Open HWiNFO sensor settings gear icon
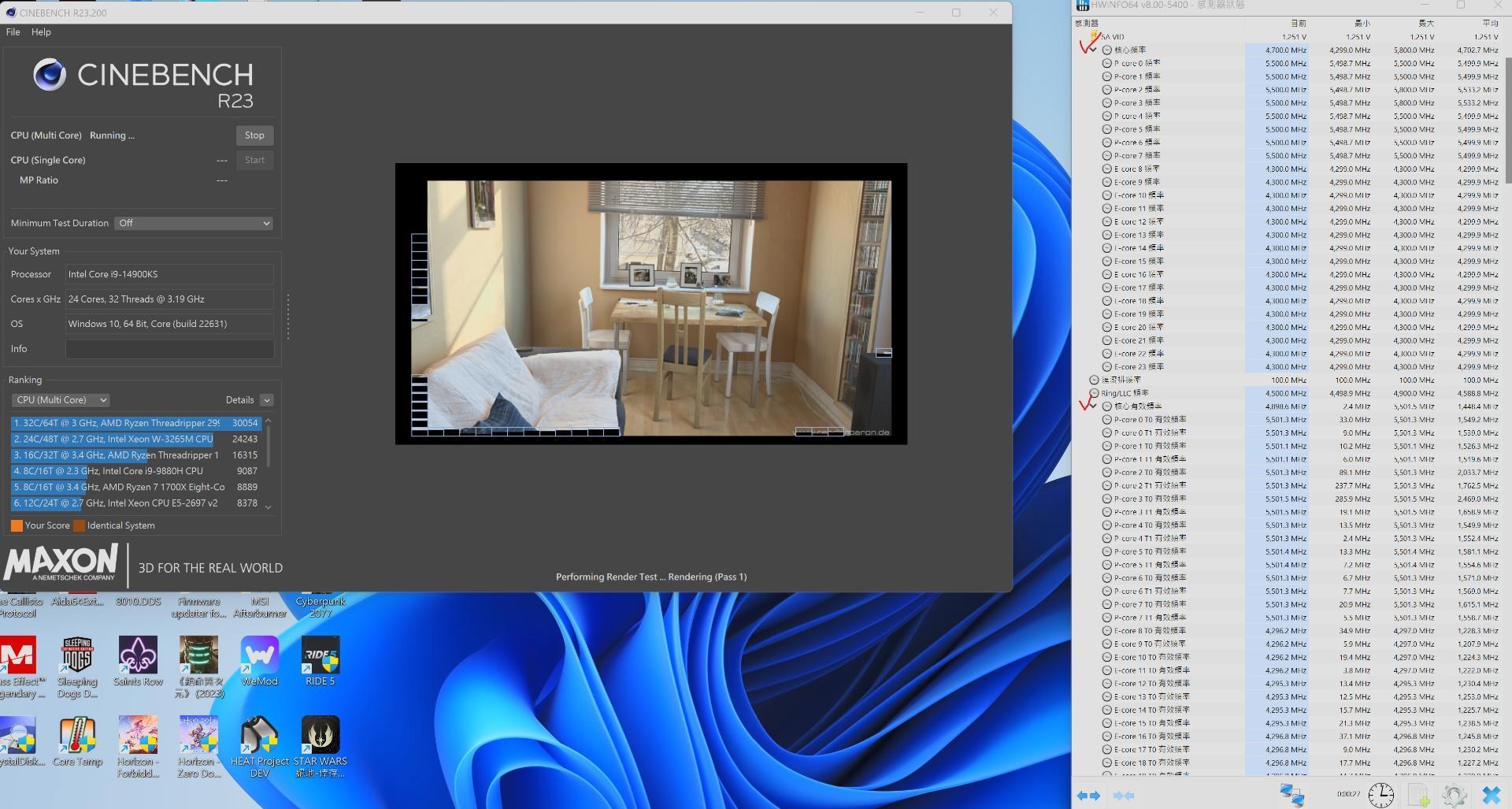1512x809 pixels. [x=1454, y=796]
